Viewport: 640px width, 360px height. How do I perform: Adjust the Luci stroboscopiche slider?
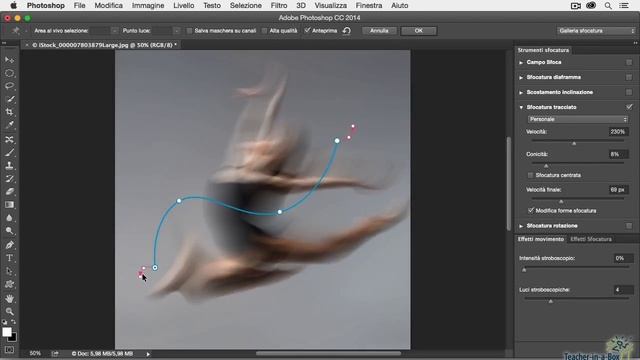click(x=551, y=301)
